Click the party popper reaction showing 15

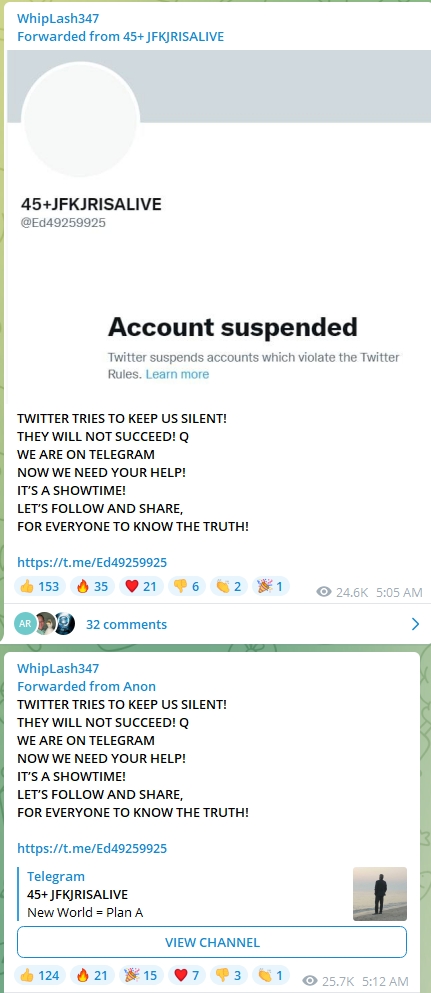(141, 975)
